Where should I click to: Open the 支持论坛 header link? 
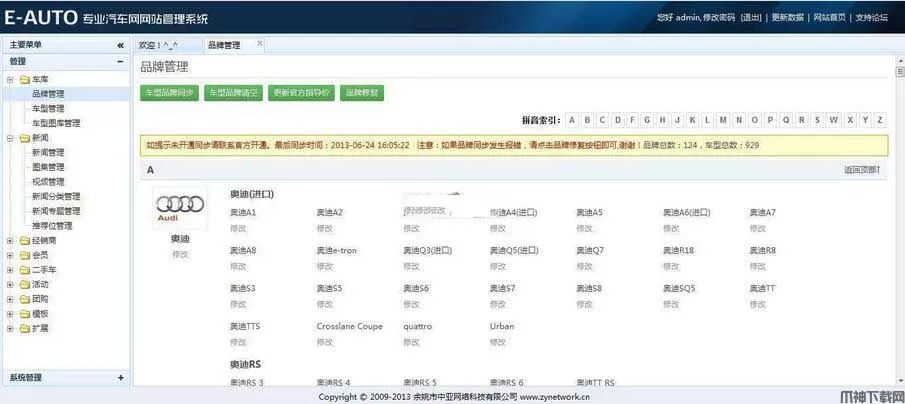872,17
